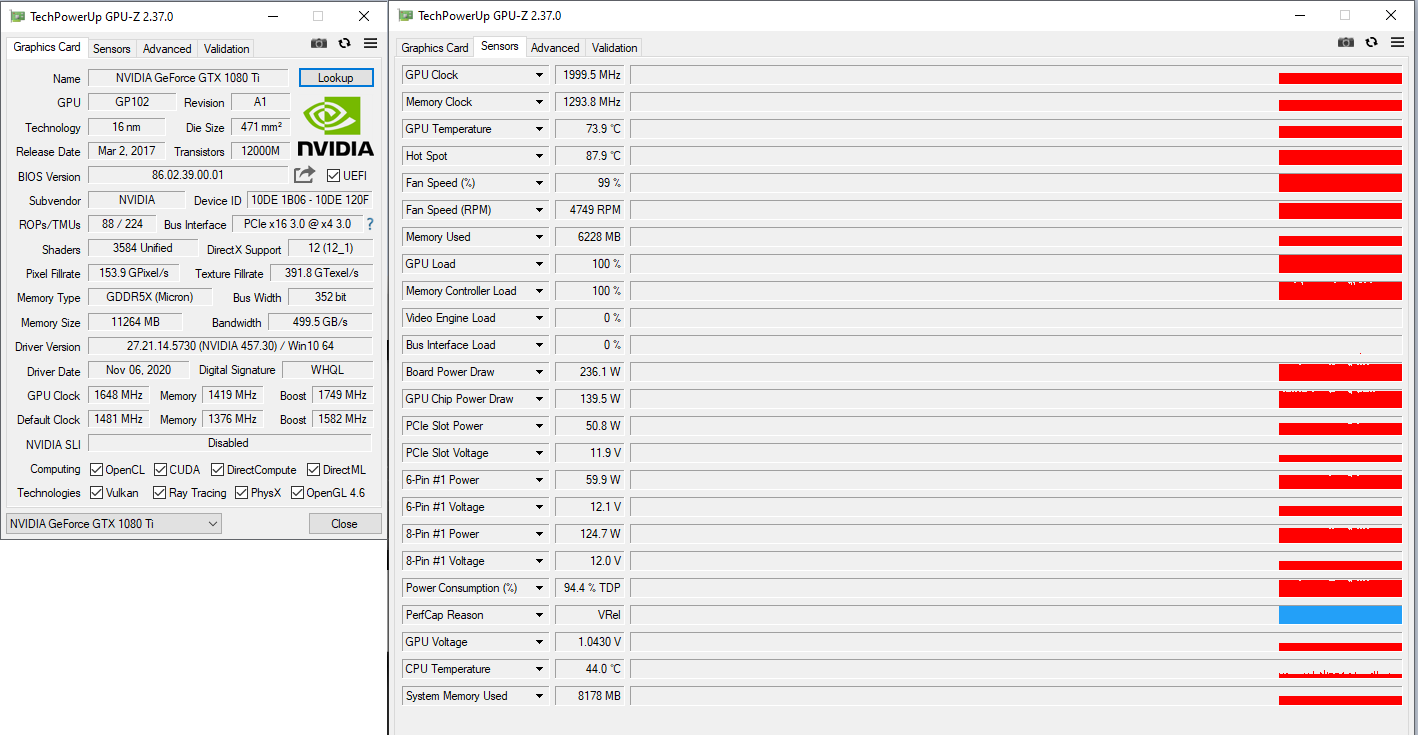
Task: Open the CPU Temperature sensor dropdown arrow
Action: point(540,669)
